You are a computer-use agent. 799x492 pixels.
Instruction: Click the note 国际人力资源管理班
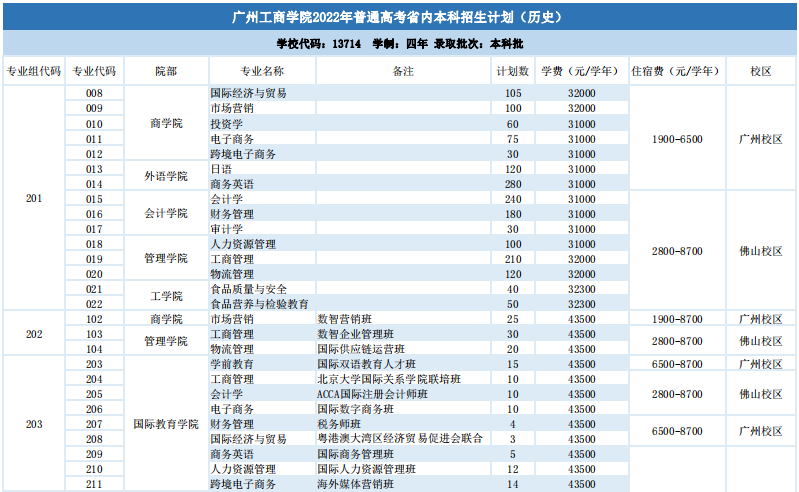click(x=366, y=469)
